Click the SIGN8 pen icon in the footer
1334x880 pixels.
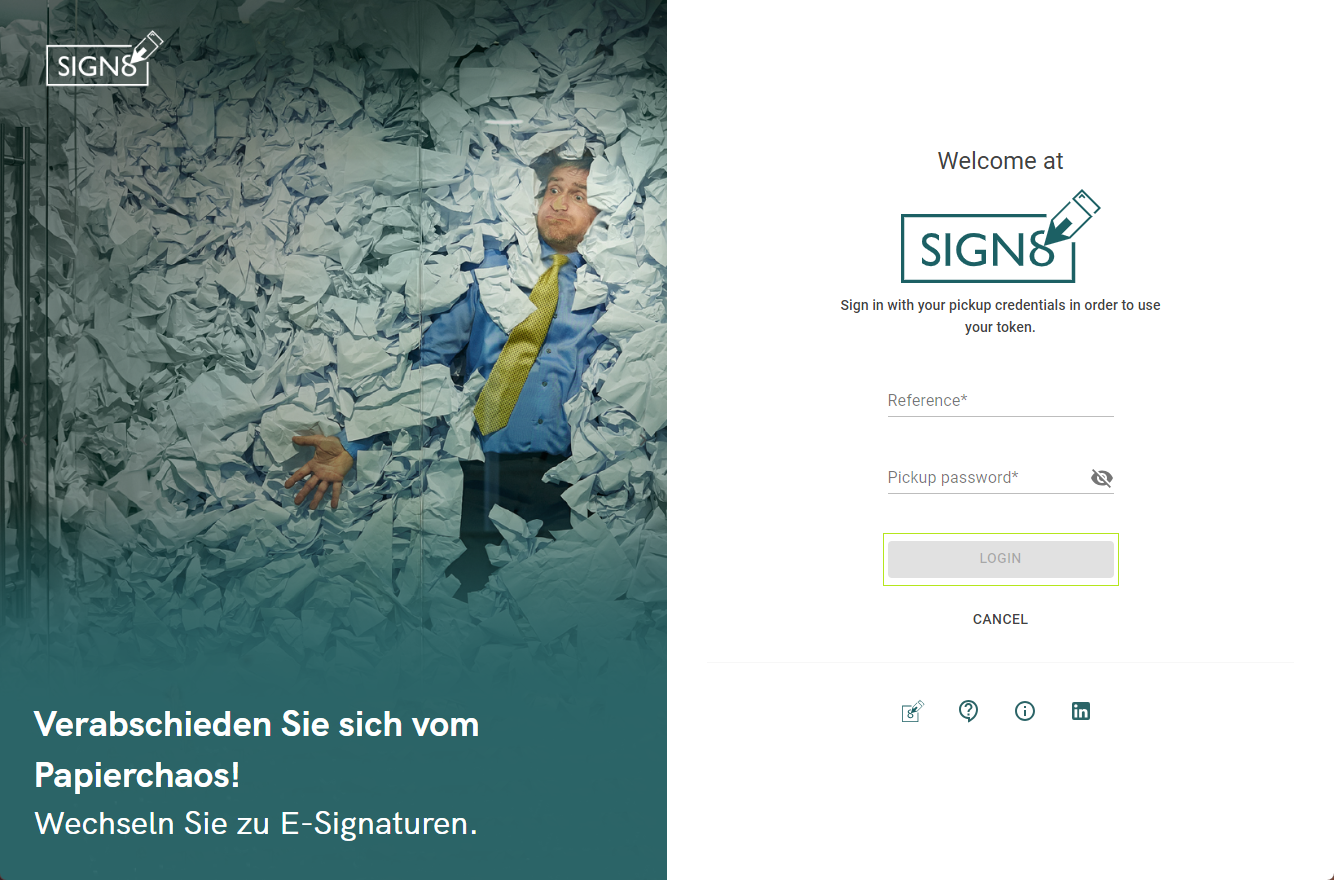[x=912, y=711]
